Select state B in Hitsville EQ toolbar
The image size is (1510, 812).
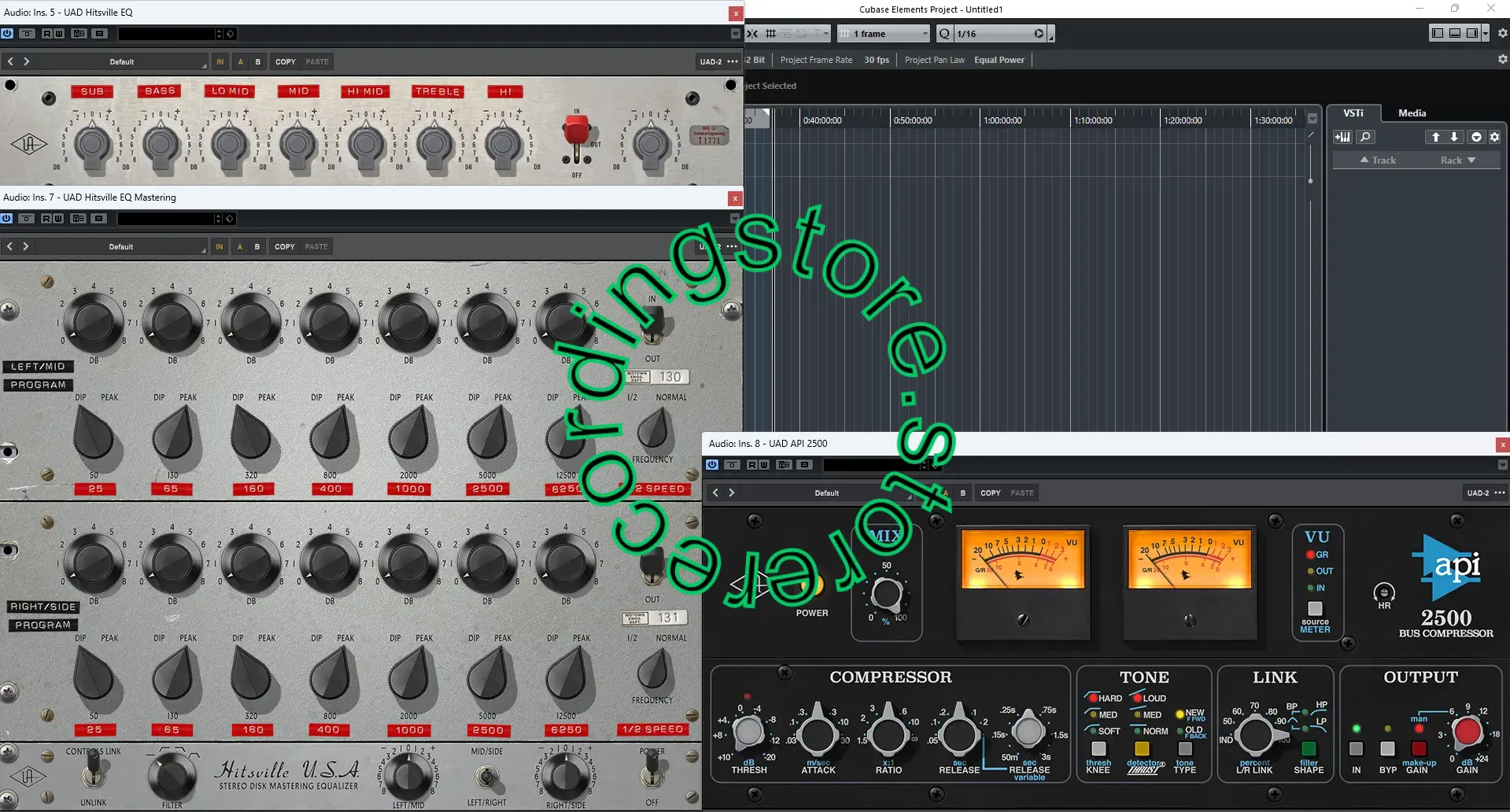(x=258, y=61)
